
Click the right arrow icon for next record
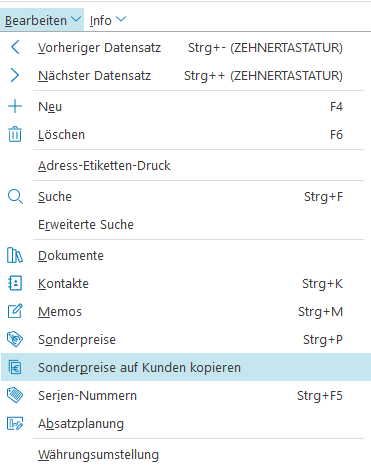[x=15, y=75]
